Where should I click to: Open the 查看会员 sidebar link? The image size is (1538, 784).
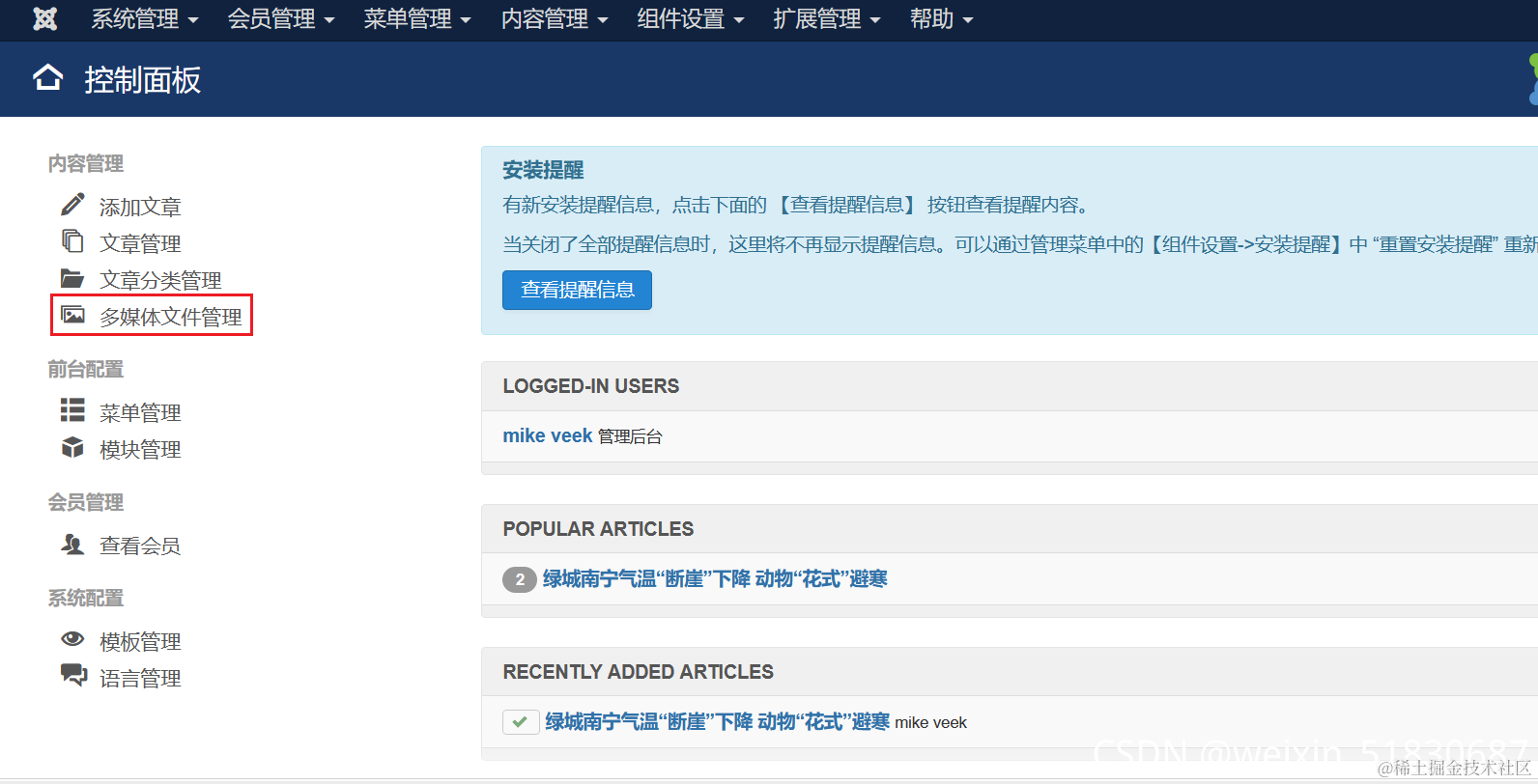click(x=140, y=546)
